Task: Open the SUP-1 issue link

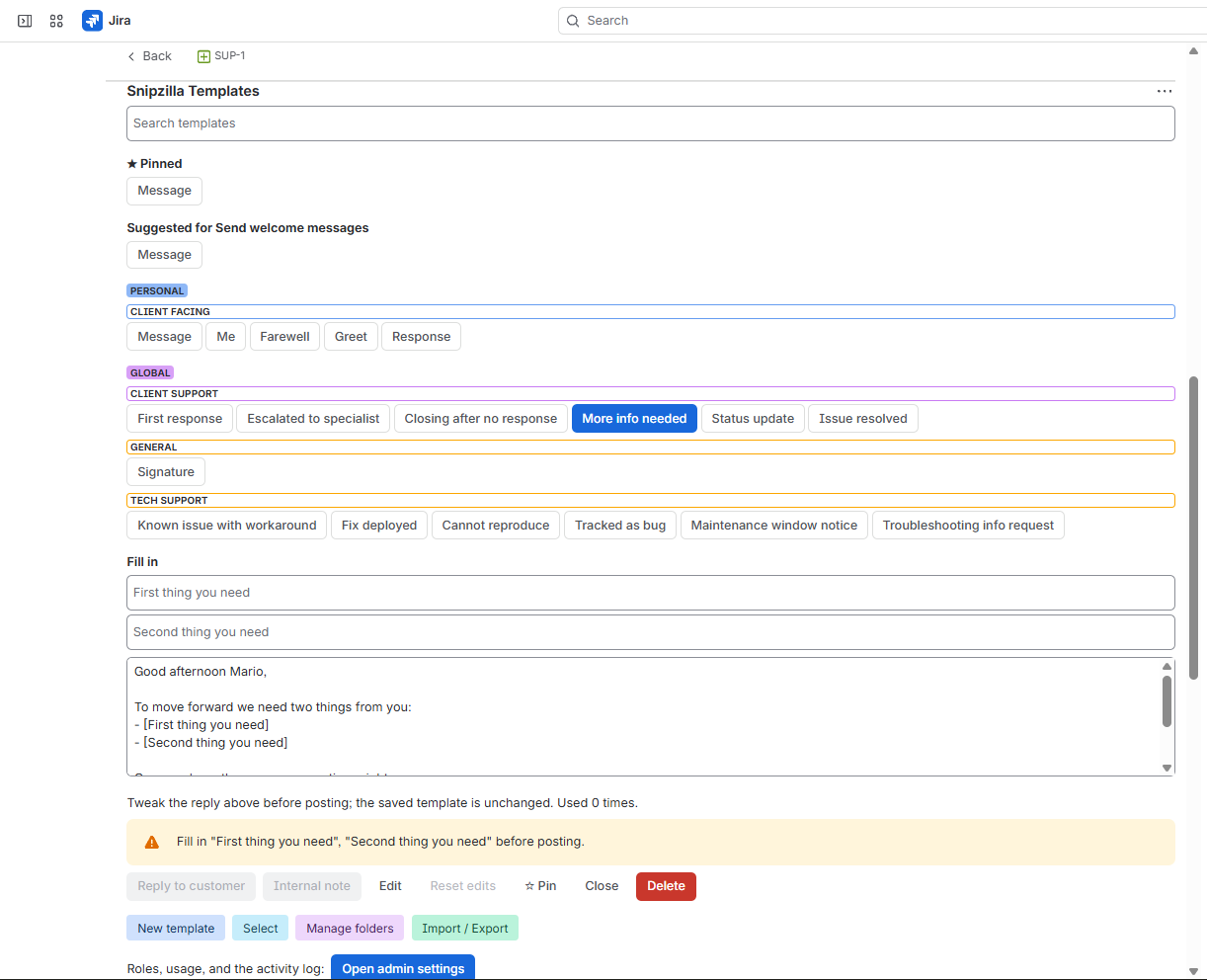Action: [230, 56]
